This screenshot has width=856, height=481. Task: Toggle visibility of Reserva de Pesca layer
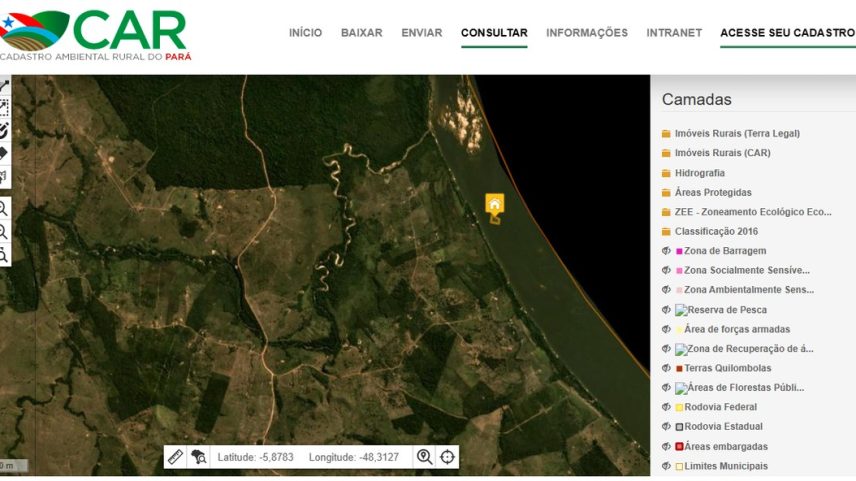point(666,310)
